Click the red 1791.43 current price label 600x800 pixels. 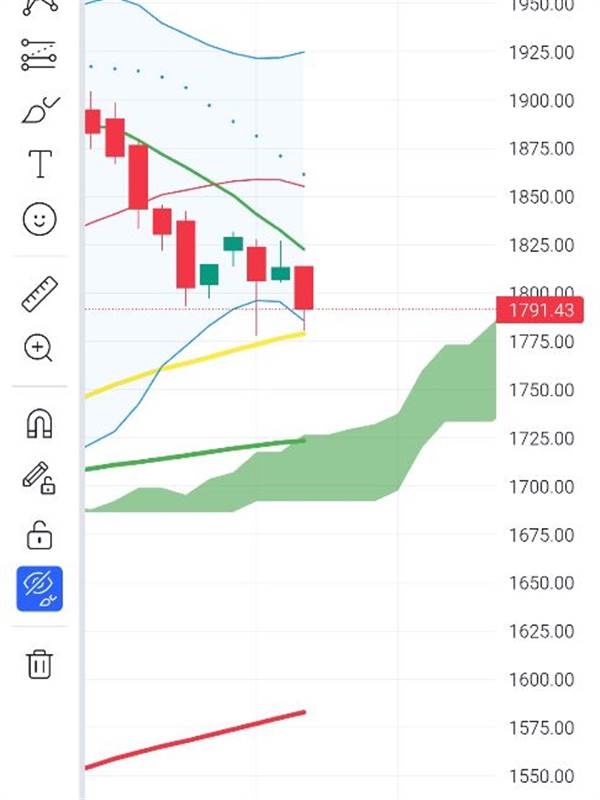pyautogui.click(x=539, y=310)
